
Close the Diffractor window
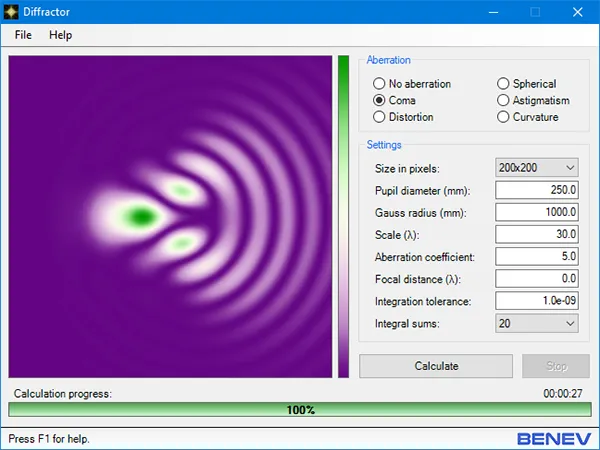pos(578,12)
